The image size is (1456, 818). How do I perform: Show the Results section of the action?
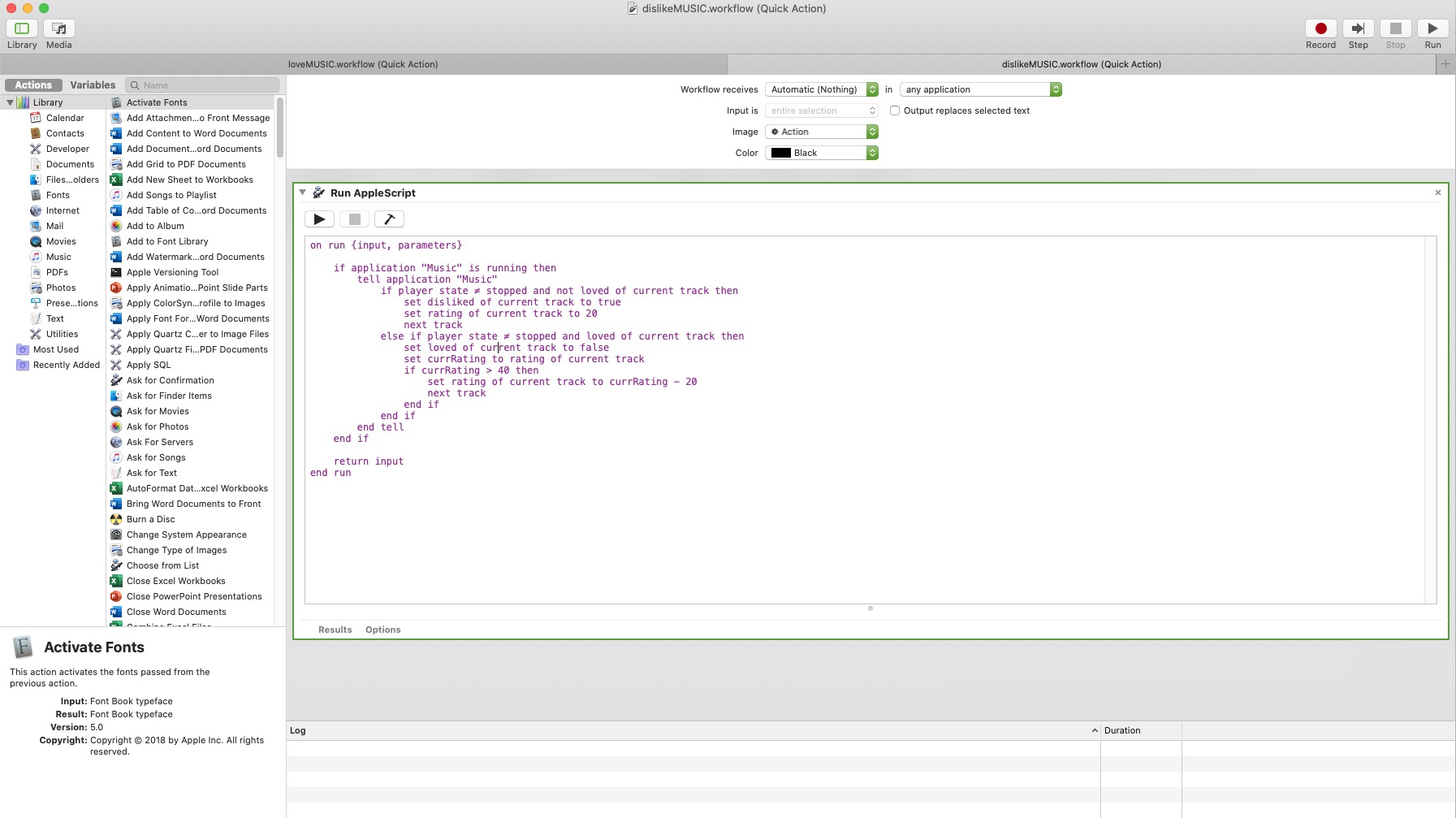pos(335,630)
